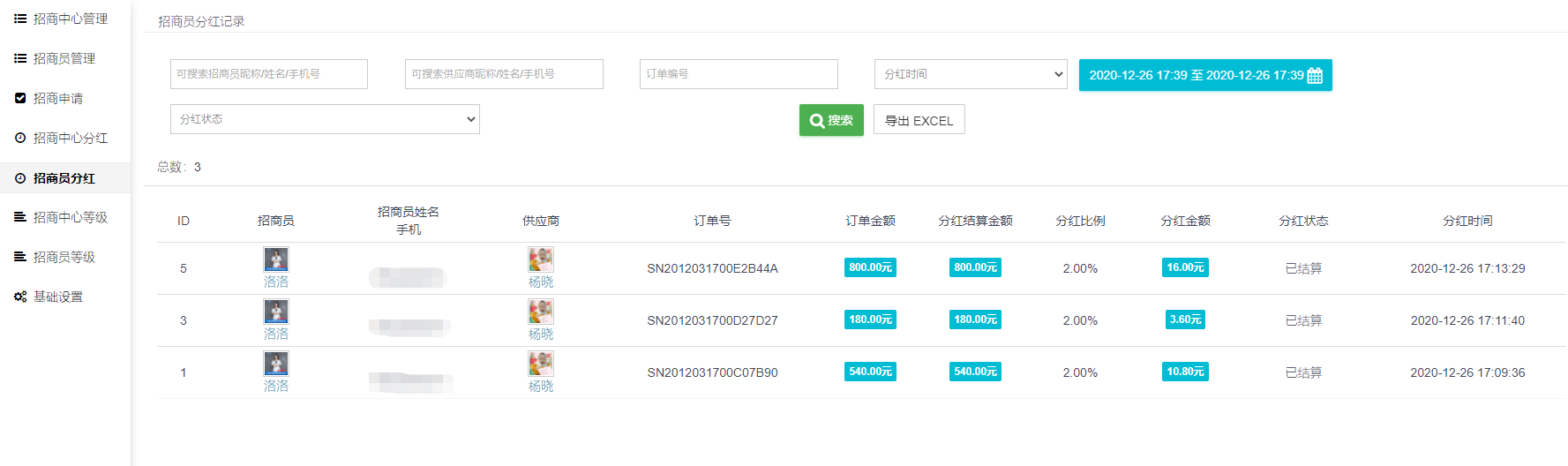The width and height of the screenshot is (1568, 466).
Task: Open 供应商 avatar in row SN2012031700D27D27
Action: coord(541,312)
